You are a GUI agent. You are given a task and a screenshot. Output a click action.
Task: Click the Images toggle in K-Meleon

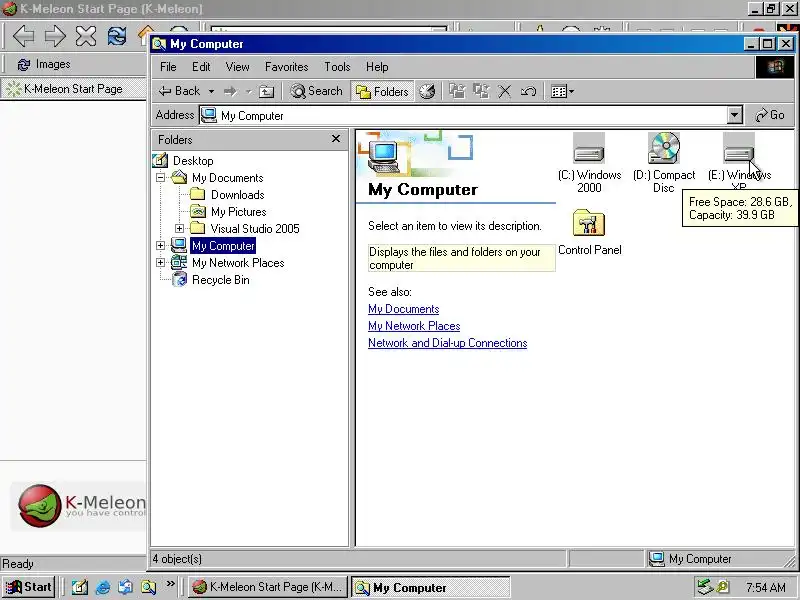coord(43,64)
